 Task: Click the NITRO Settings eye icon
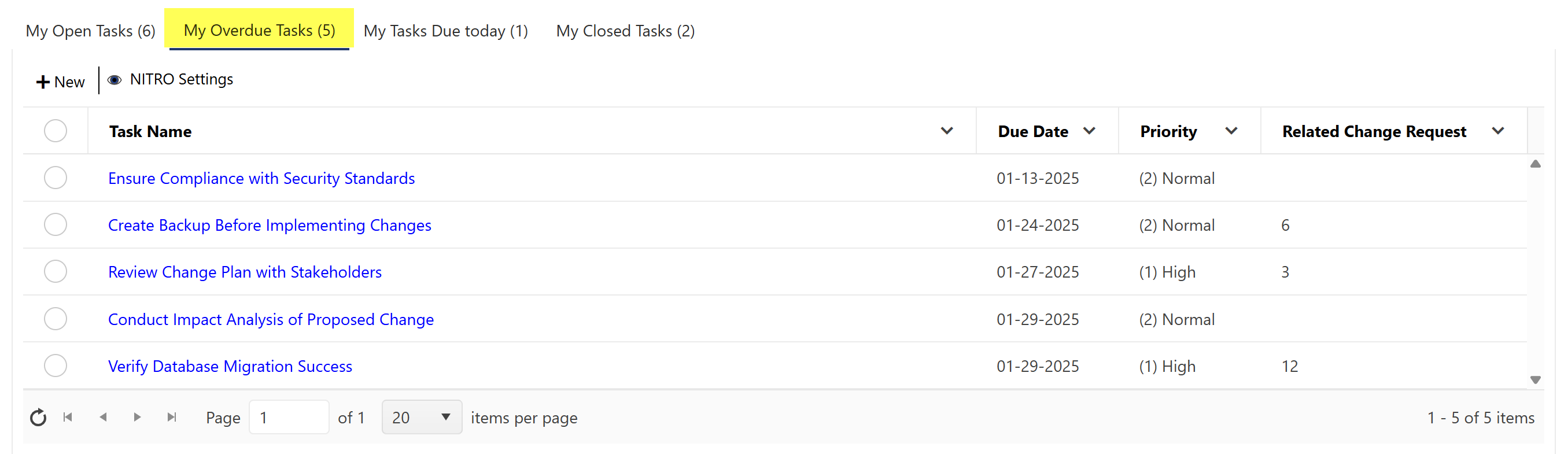coord(115,80)
